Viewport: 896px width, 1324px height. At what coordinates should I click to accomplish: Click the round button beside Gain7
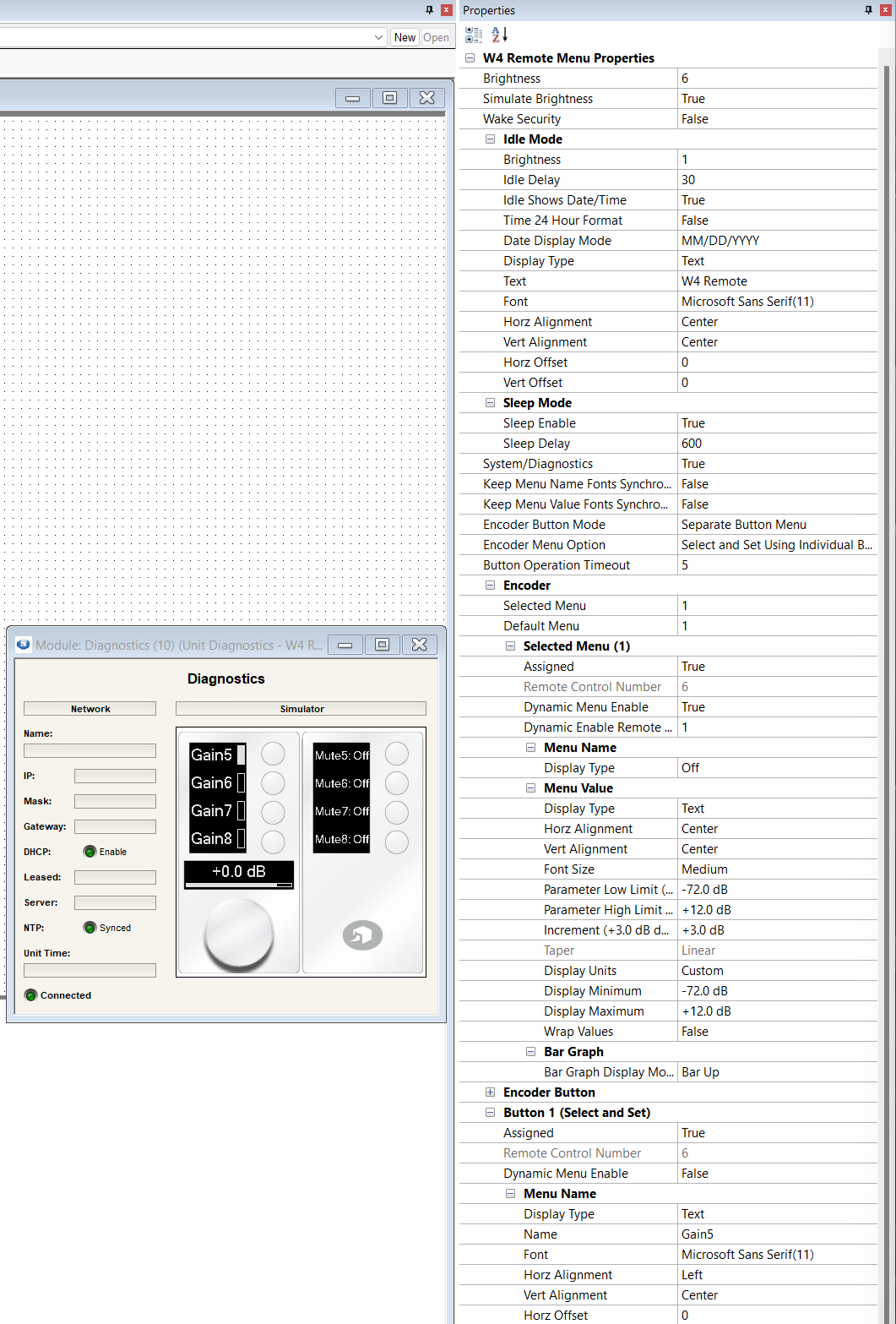273,813
